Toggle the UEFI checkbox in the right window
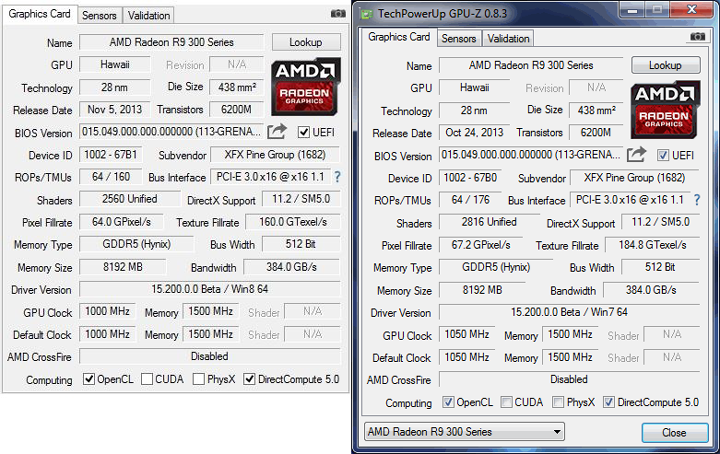The image size is (720, 454). pyautogui.click(x=663, y=155)
